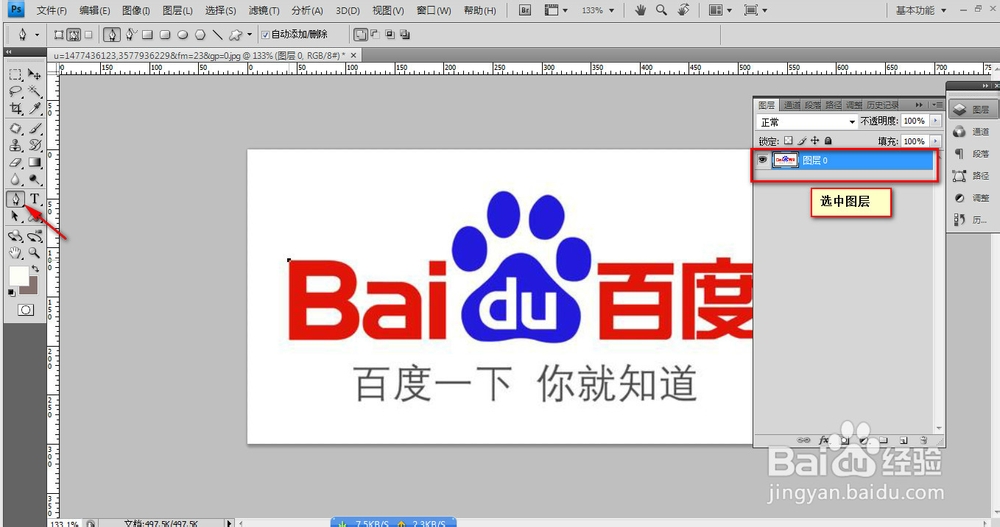Select the Brush tool
Screen dimensions: 1000x527
[x=34, y=128]
